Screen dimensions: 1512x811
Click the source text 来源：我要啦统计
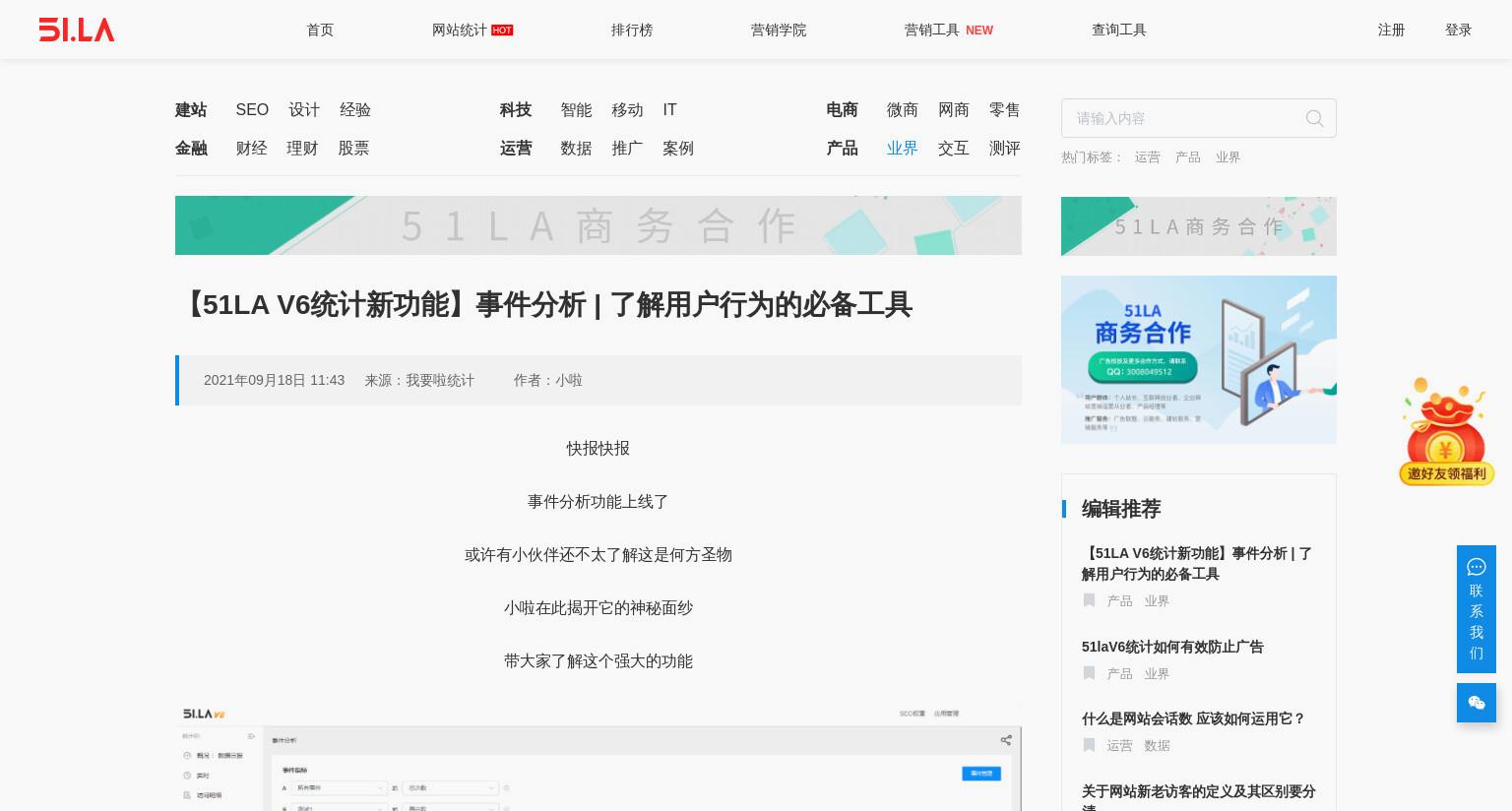tap(419, 380)
